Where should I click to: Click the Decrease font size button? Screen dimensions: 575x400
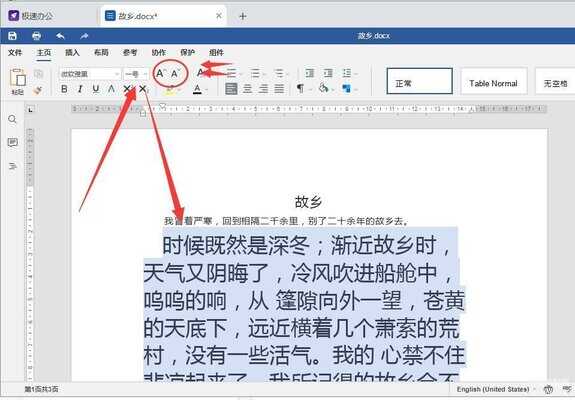(176, 73)
